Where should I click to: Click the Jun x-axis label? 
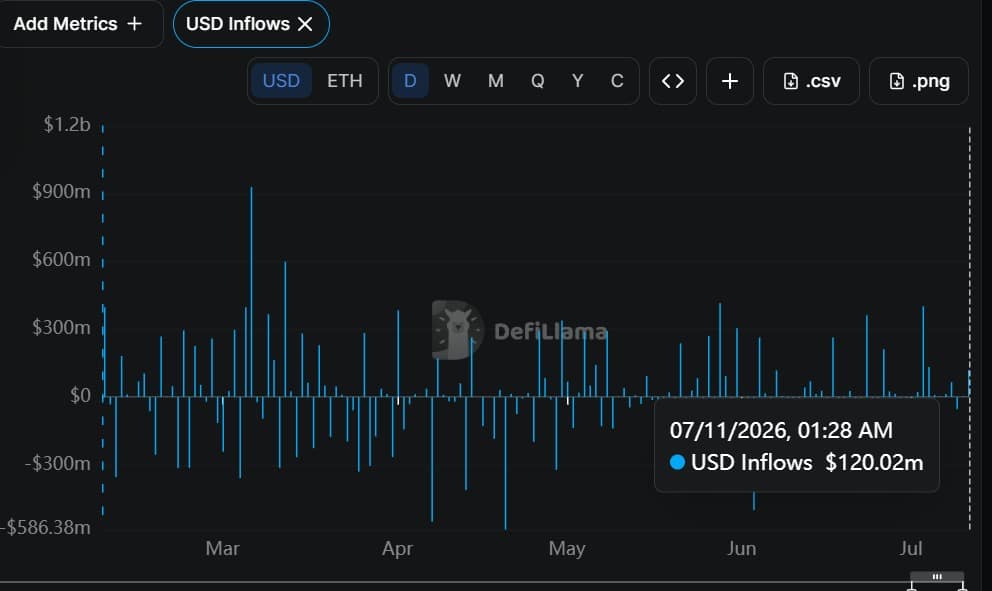[741, 548]
